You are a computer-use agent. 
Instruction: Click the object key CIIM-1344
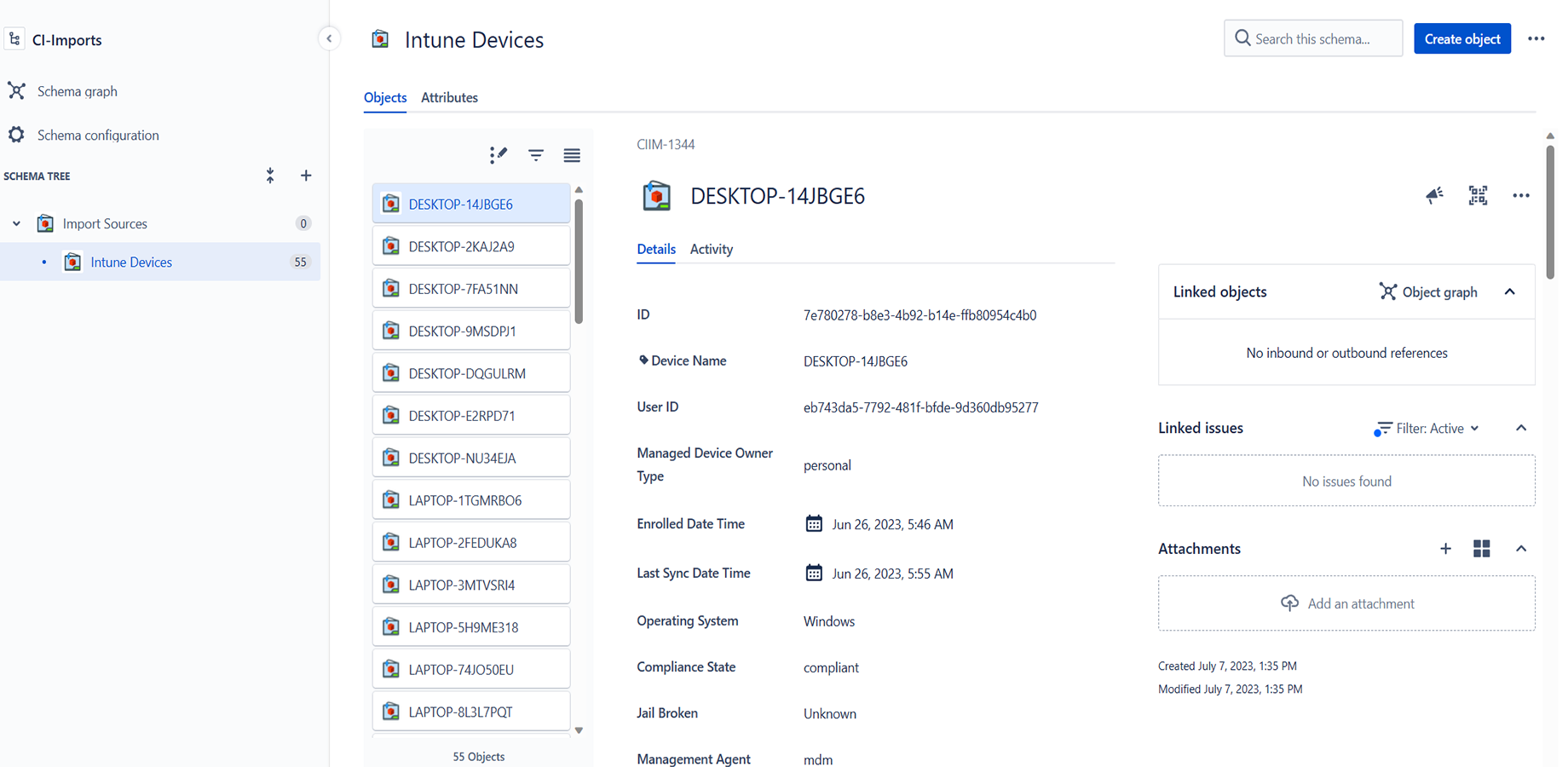pos(666,144)
